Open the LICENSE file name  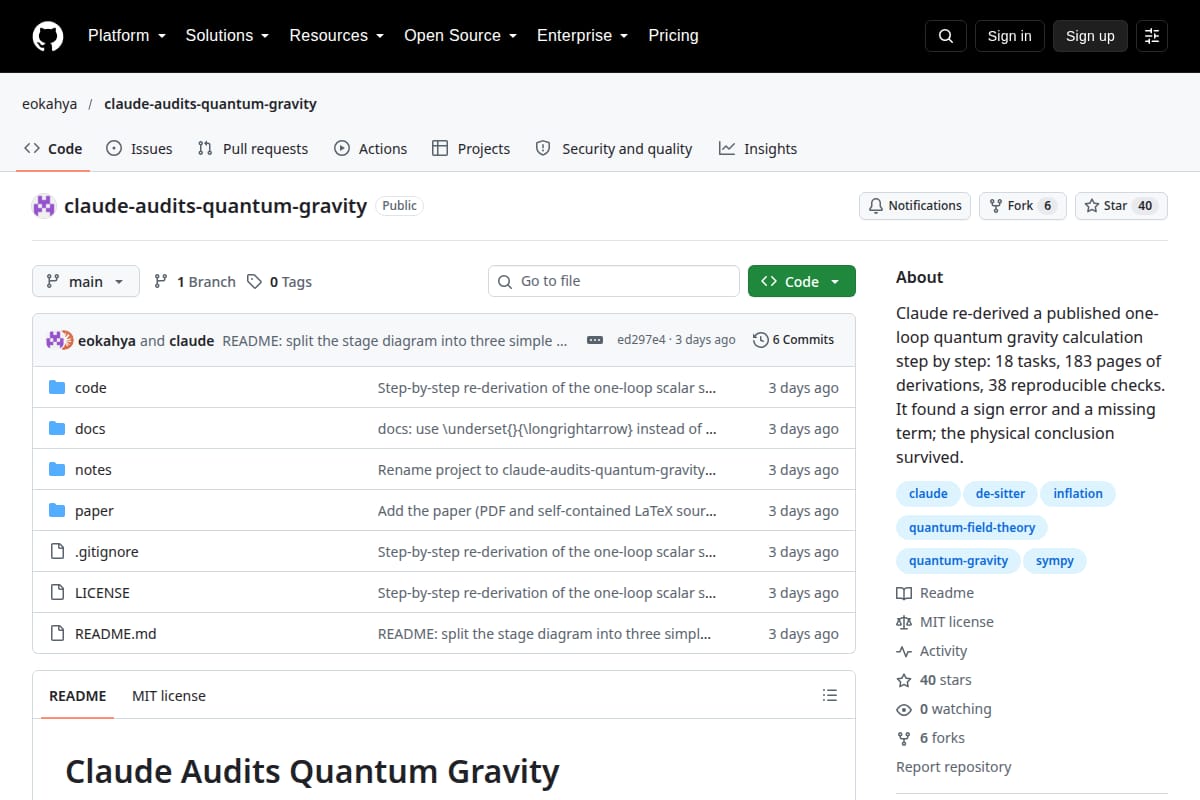(x=102, y=593)
